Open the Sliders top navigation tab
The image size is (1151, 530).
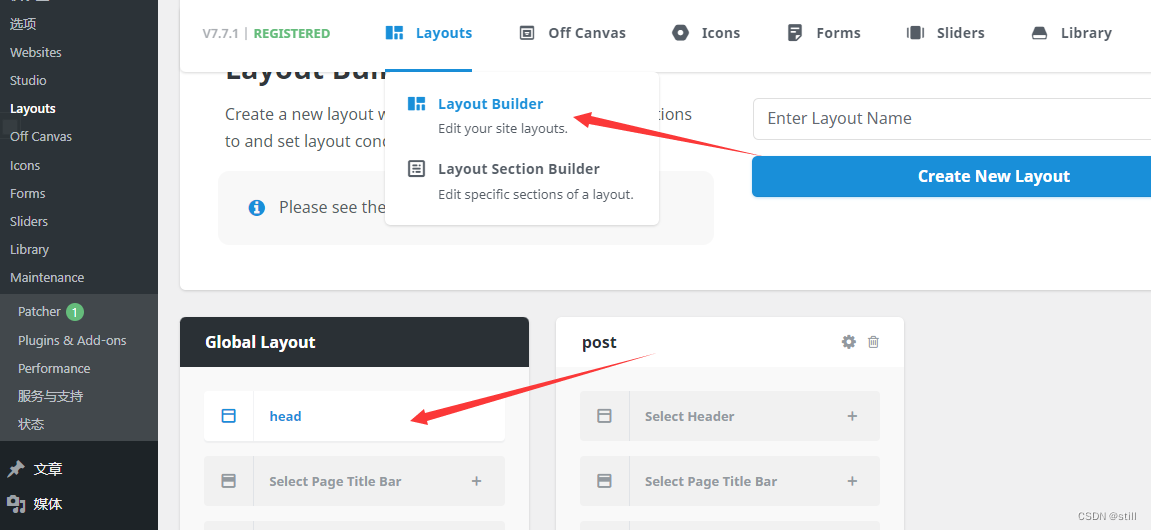tap(945, 33)
